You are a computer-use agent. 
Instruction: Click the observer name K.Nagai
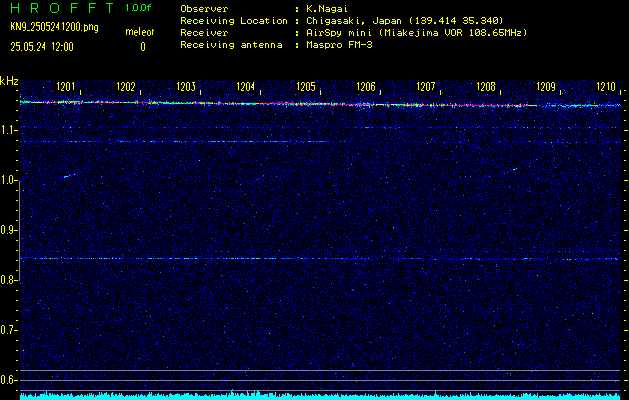pos(327,8)
